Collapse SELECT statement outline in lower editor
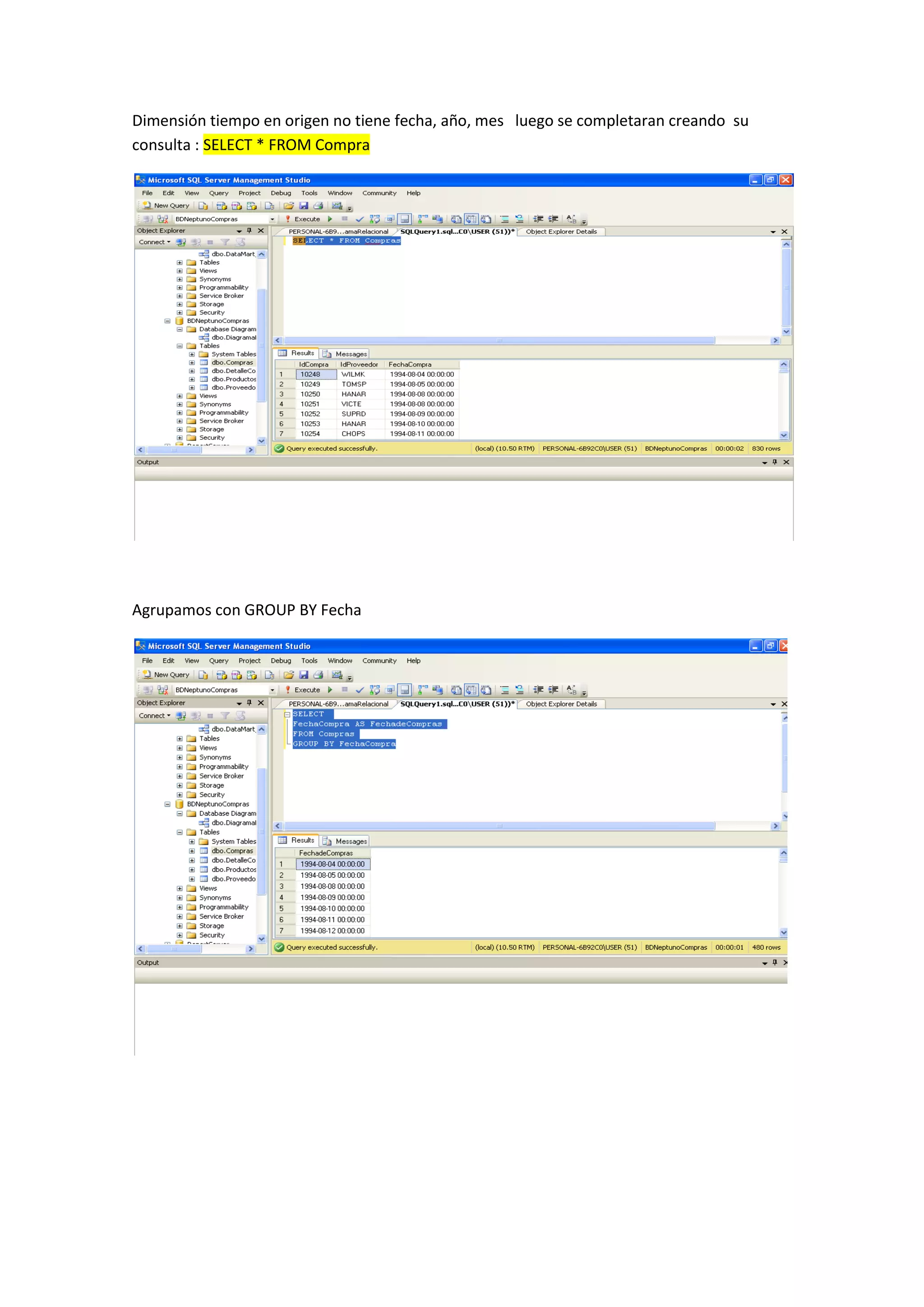Viewport: 924px width, 1307px height. point(287,714)
